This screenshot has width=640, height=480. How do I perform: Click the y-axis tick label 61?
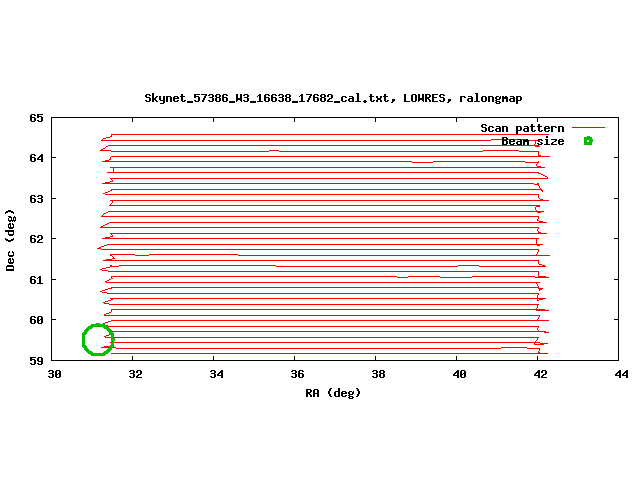point(36,280)
